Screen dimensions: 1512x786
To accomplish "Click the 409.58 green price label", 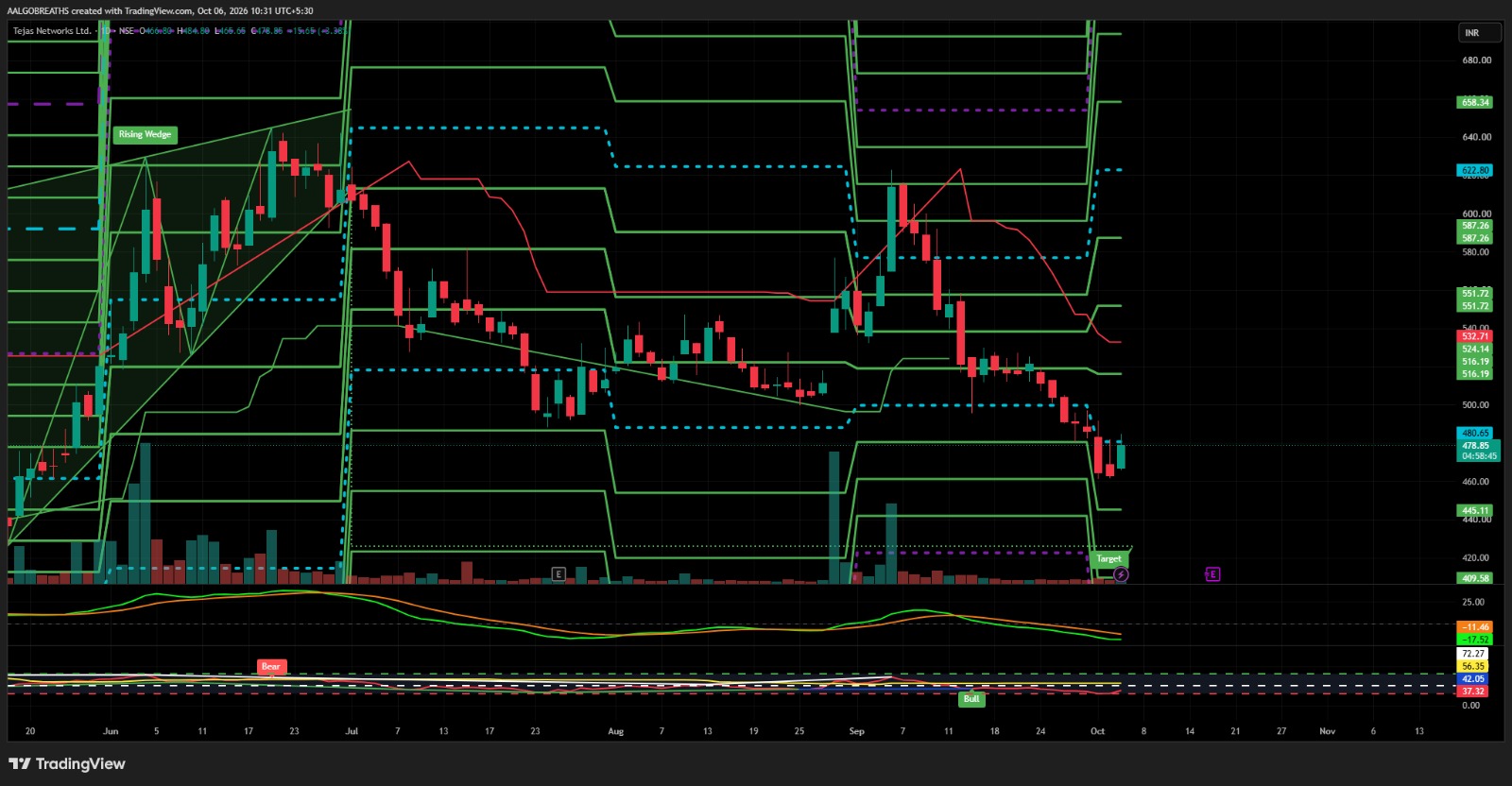I will (1475, 578).
